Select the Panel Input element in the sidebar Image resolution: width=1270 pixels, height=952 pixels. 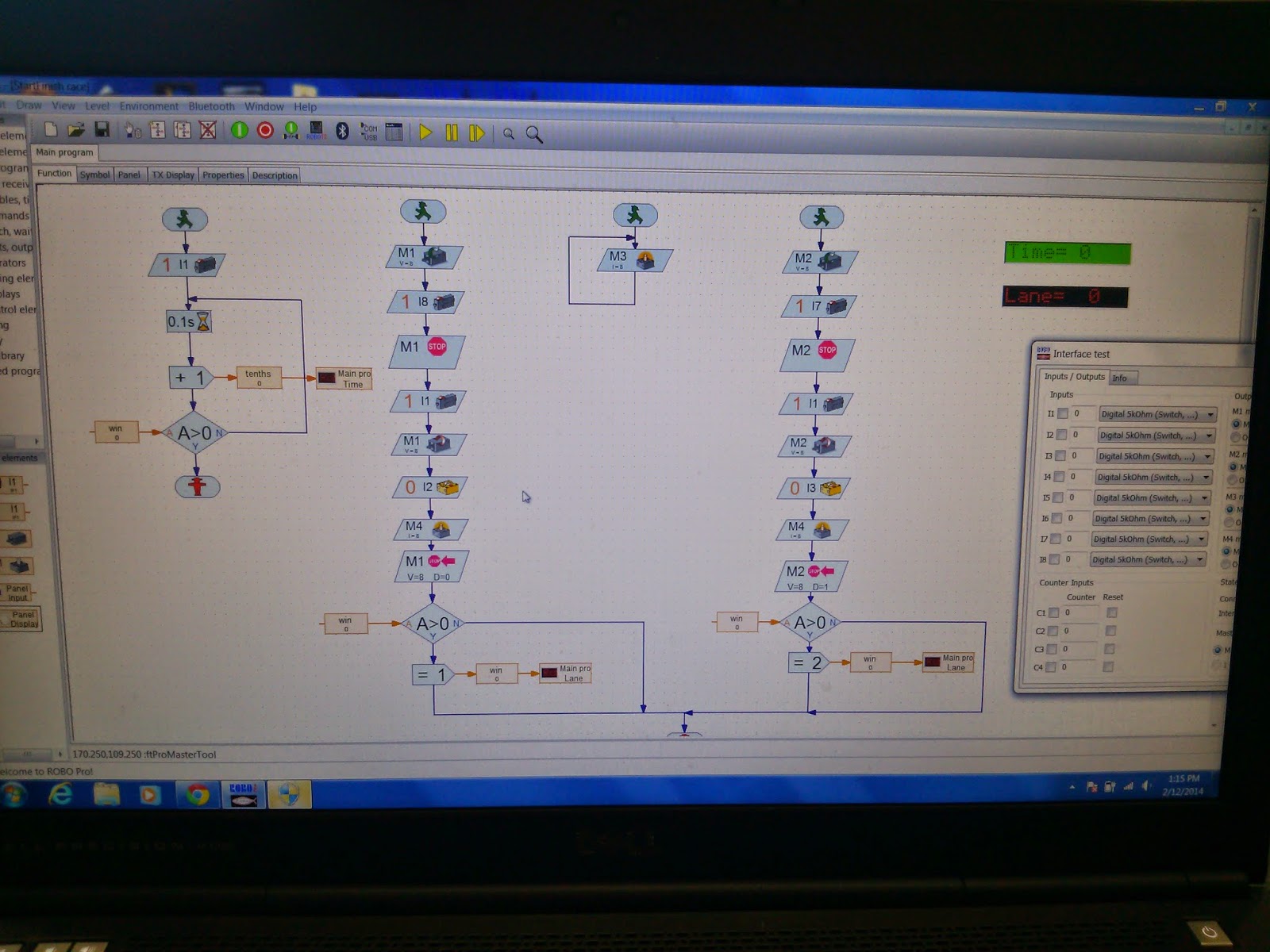tap(17, 593)
